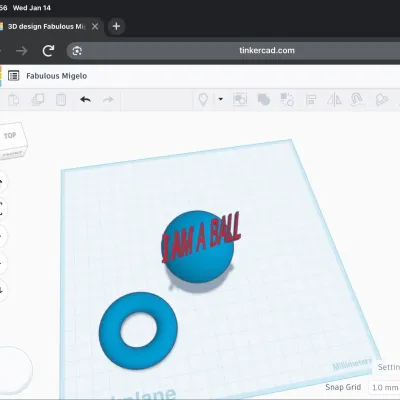Click the Undo arrow in toolbar
The width and height of the screenshot is (400, 400).
click(86, 99)
